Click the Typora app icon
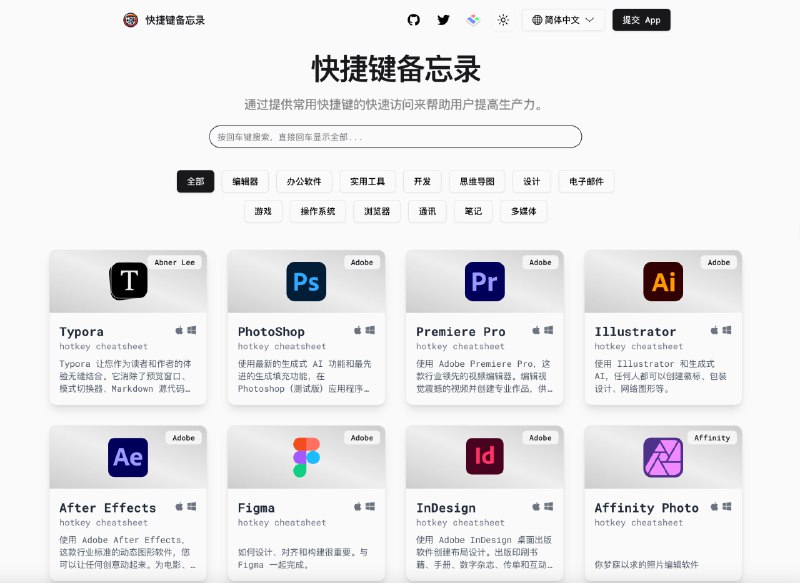 (127, 281)
